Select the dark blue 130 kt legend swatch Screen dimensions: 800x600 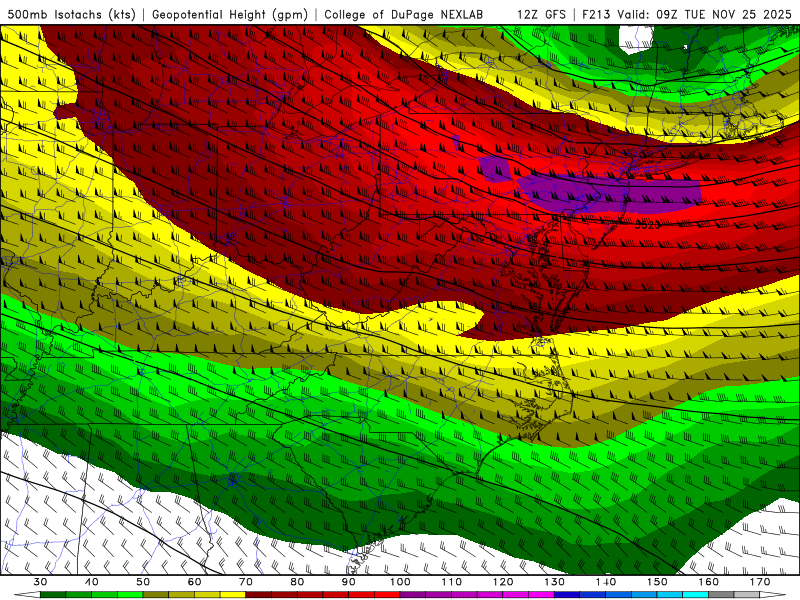point(567,595)
